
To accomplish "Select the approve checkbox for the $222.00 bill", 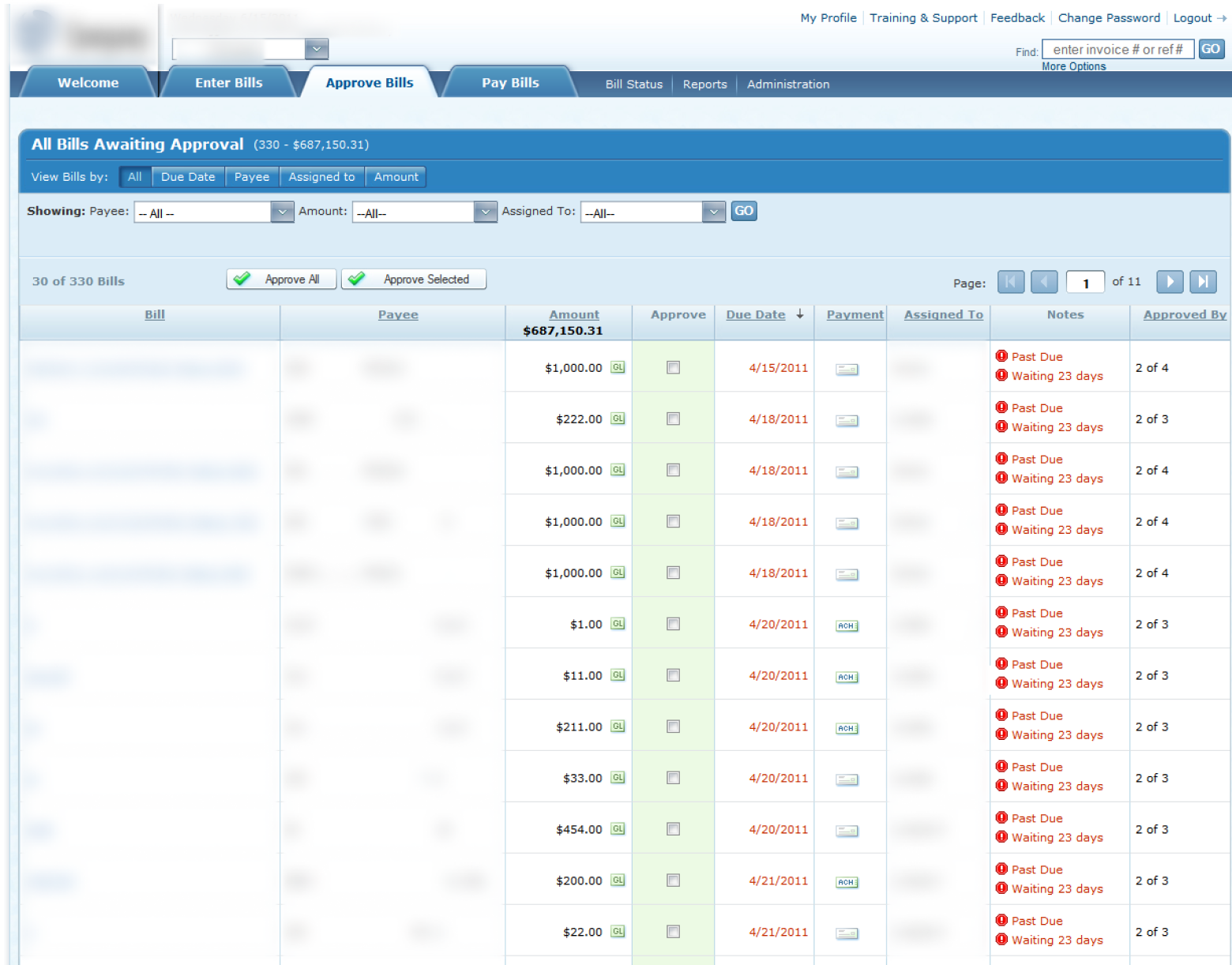I will (673, 419).
